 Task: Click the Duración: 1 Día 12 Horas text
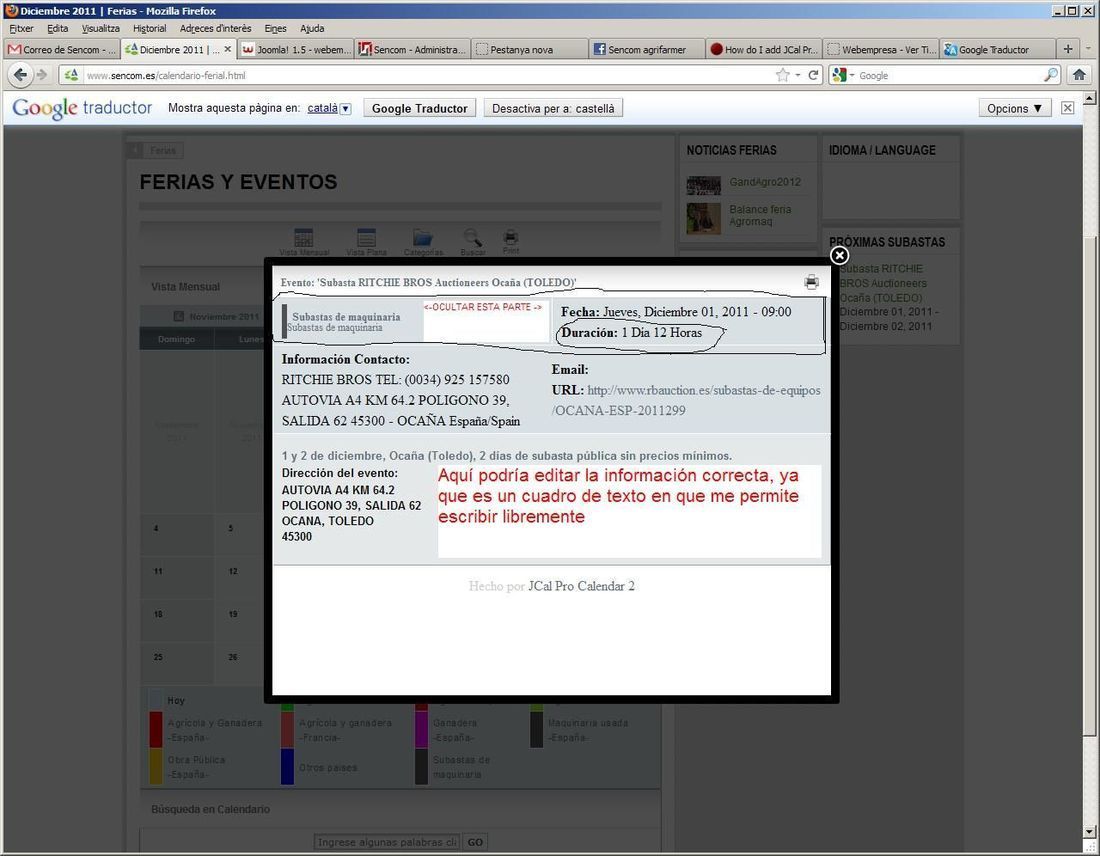click(x=631, y=333)
